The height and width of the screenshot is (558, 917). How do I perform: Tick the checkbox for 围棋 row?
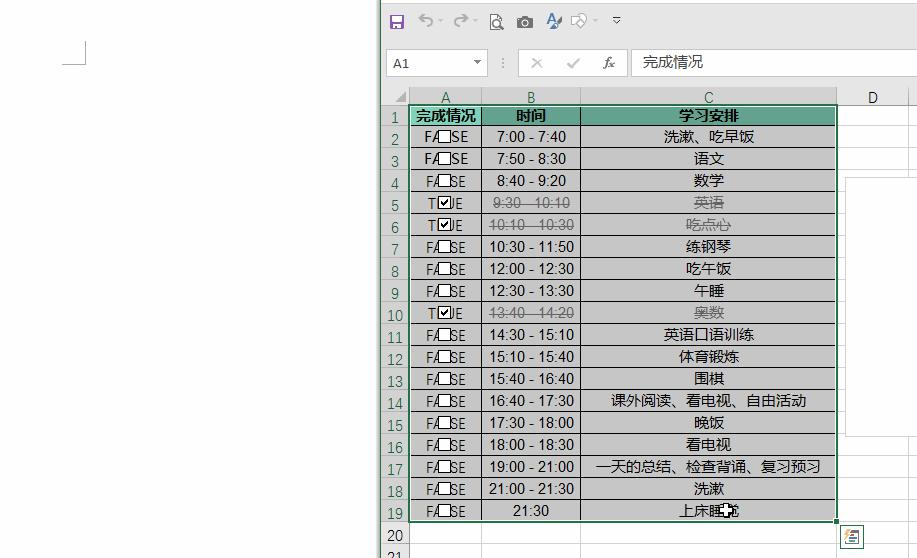[444, 379]
